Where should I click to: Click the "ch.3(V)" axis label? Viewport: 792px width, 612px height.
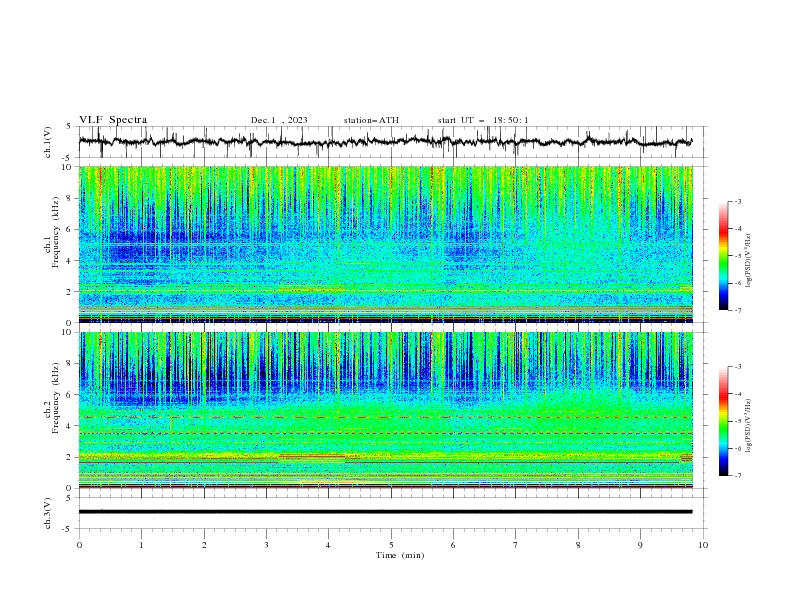coord(48,513)
